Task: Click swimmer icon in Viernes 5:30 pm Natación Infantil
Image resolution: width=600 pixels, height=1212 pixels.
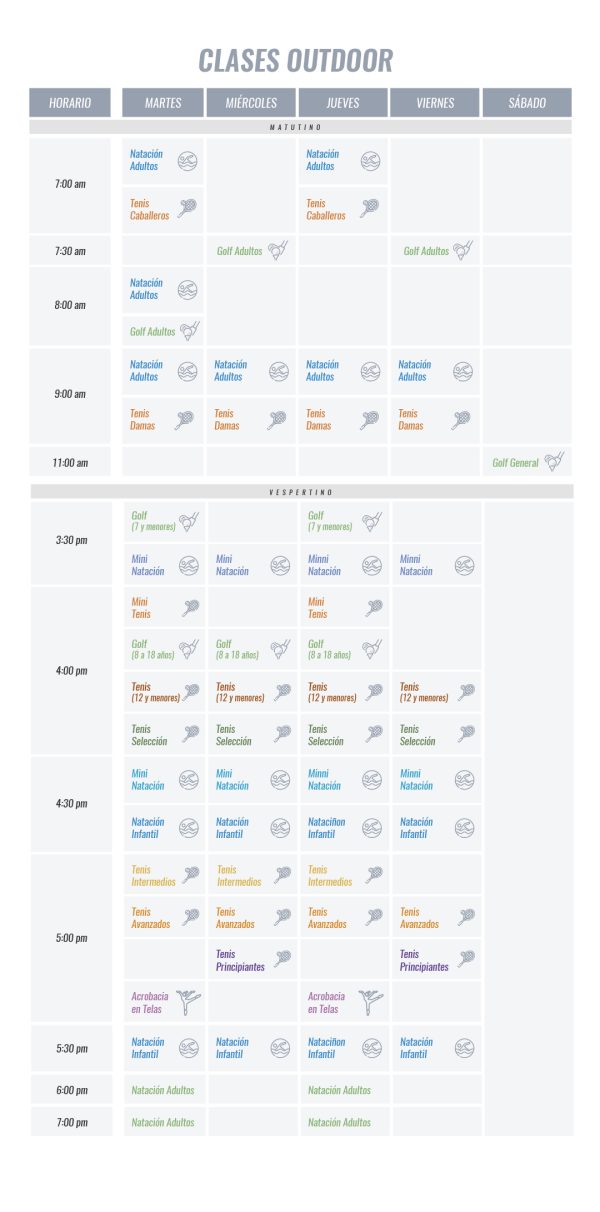Action: coord(464,1047)
